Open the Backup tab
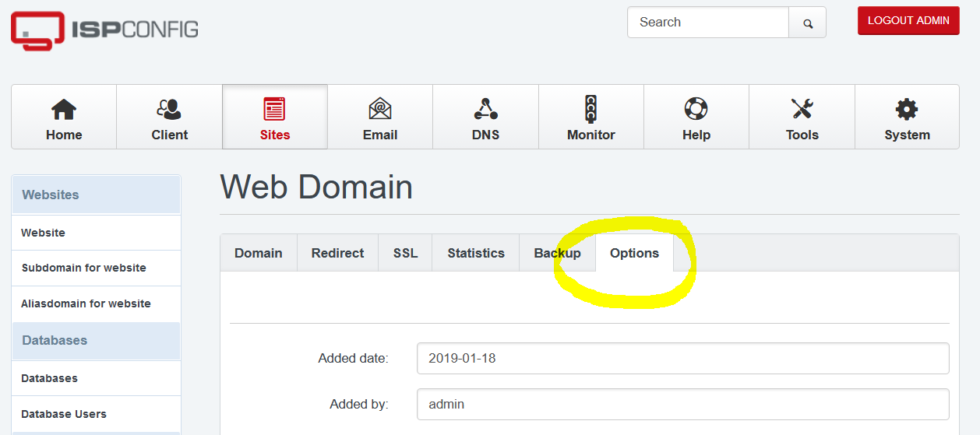The width and height of the screenshot is (980, 435). point(557,253)
